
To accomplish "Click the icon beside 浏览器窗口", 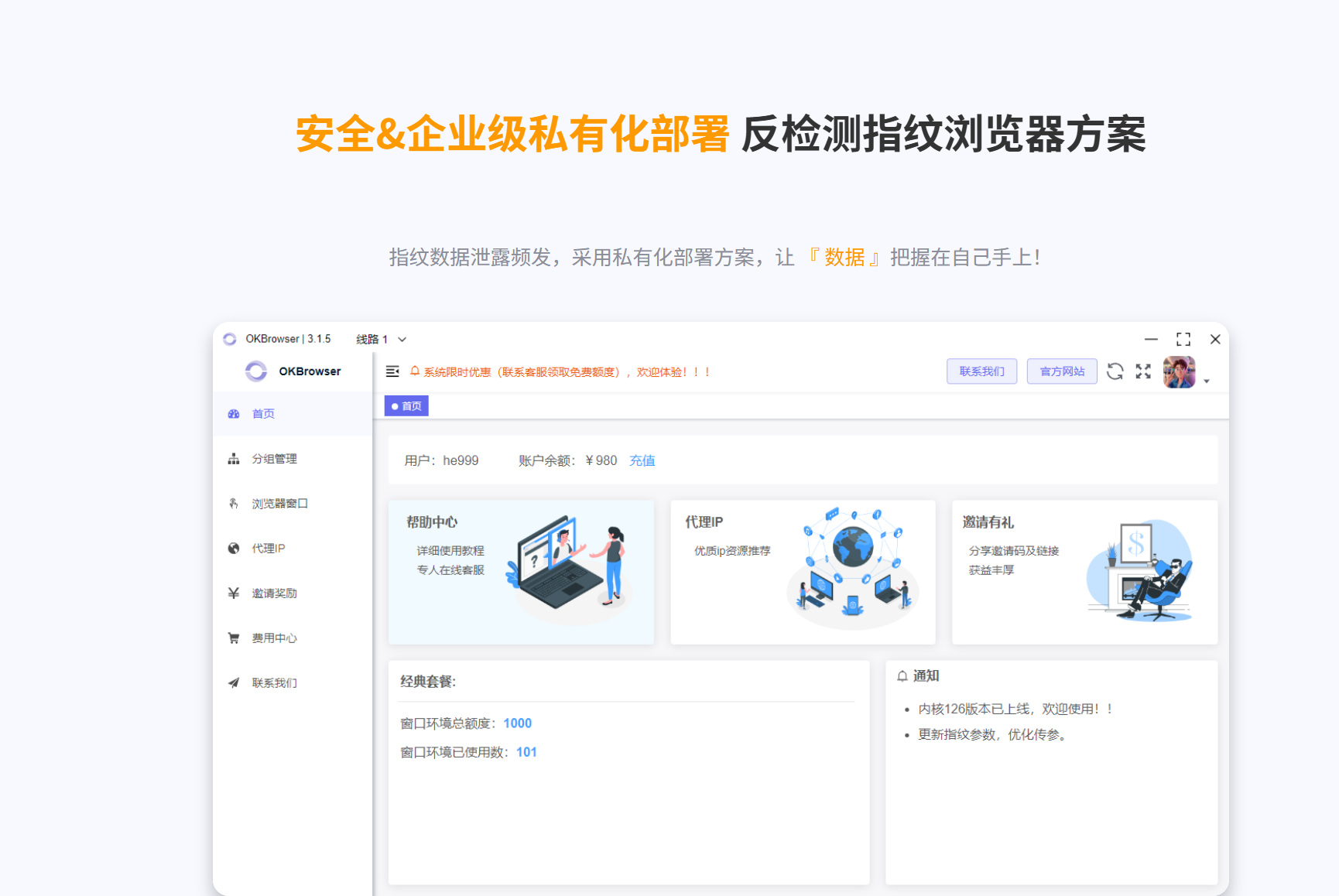I will click(234, 504).
